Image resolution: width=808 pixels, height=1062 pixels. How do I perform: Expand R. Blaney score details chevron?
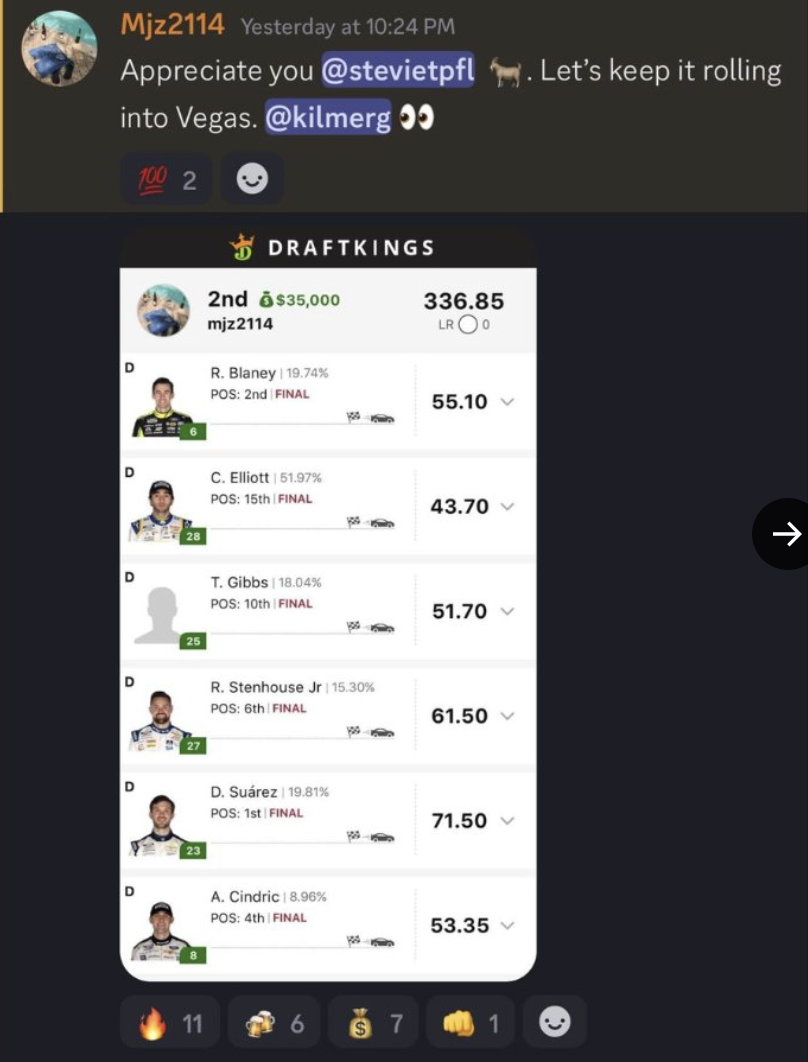tap(507, 402)
